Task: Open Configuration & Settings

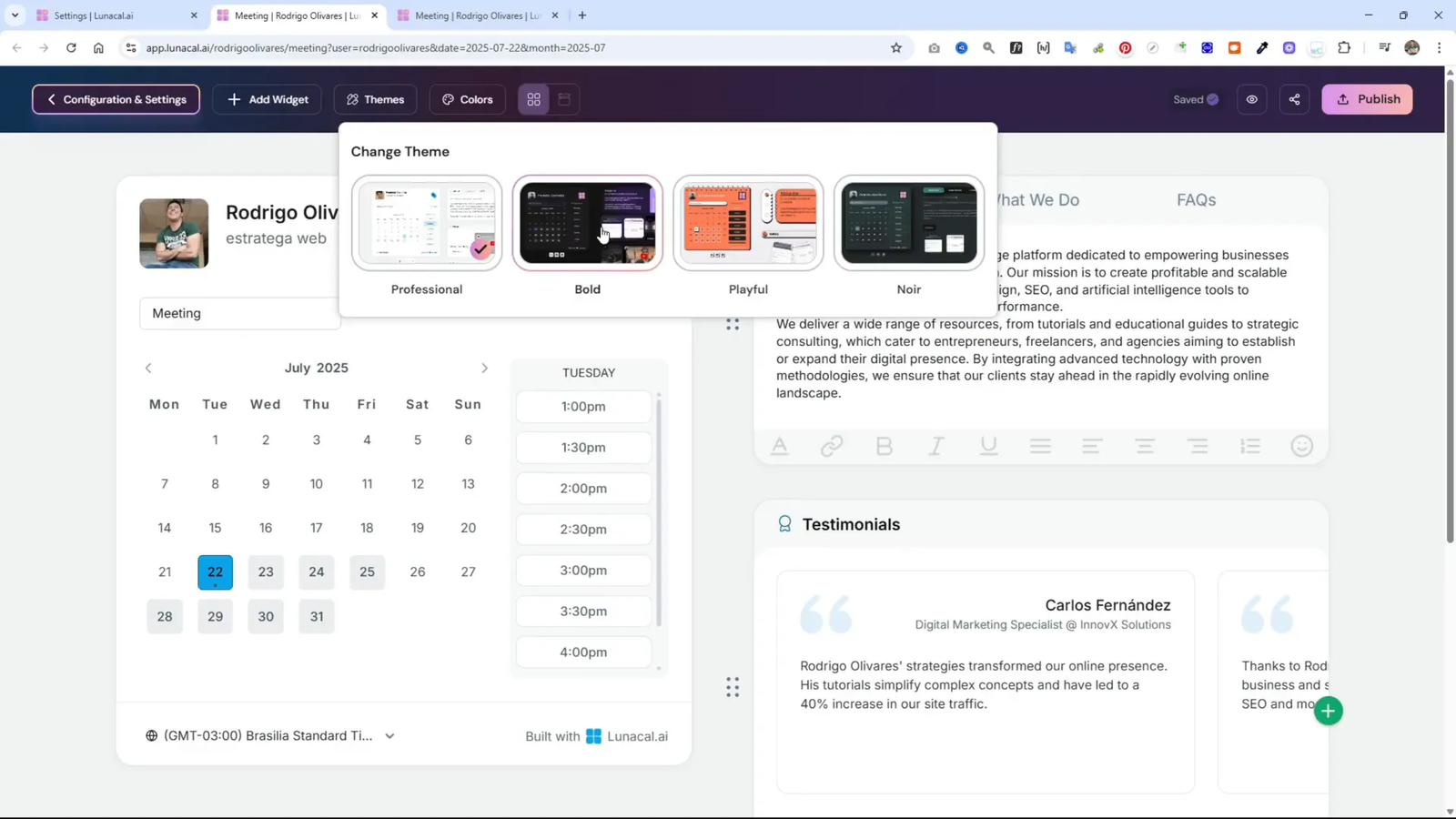Action: click(116, 99)
